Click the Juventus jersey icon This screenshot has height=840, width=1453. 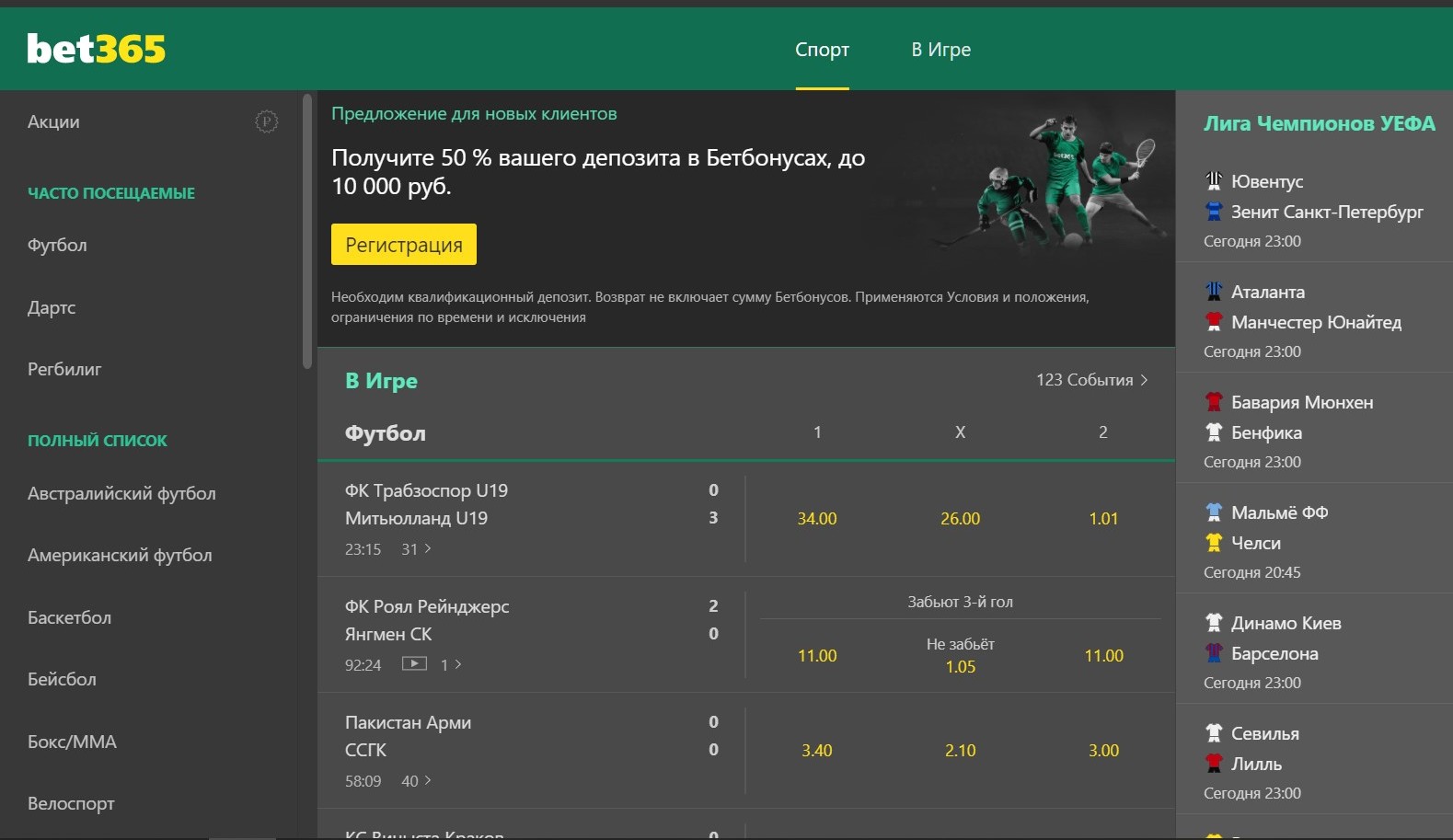[x=1214, y=180]
